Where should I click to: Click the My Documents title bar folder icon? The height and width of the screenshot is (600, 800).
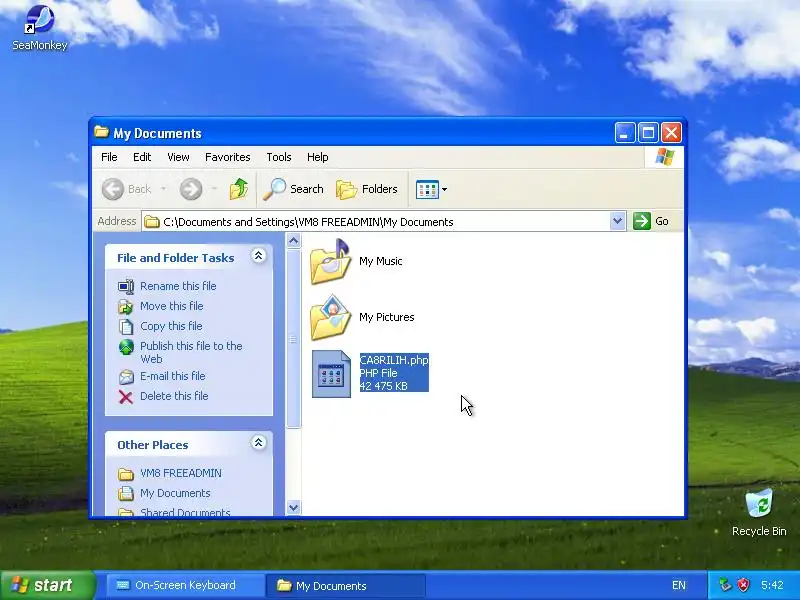(x=102, y=132)
